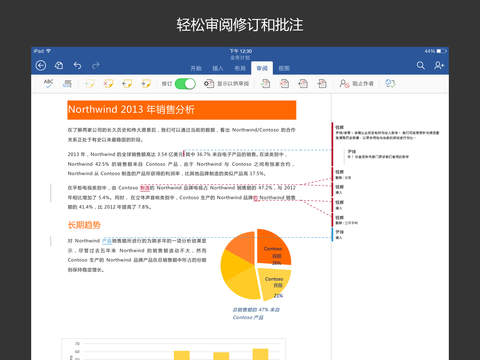
Task: Click the last icon on the review ribbon
Action: point(390,83)
